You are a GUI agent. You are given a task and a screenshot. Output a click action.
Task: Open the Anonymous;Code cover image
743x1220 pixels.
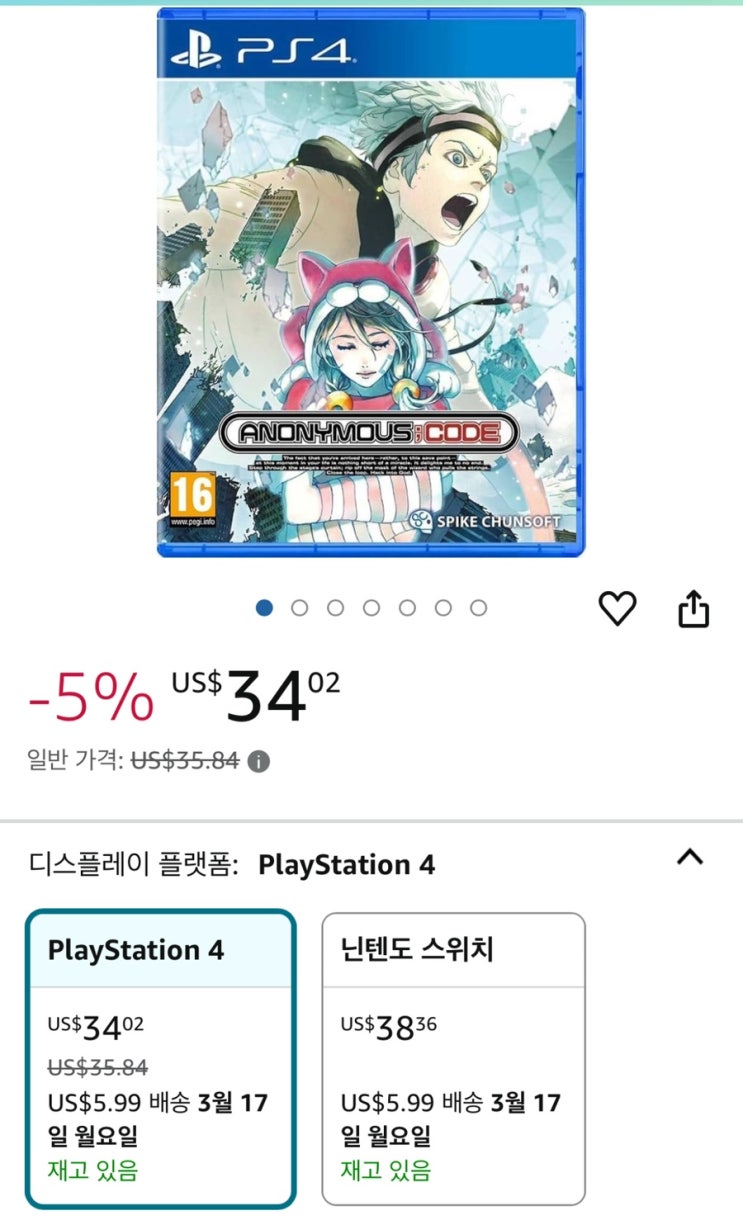(x=371, y=282)
